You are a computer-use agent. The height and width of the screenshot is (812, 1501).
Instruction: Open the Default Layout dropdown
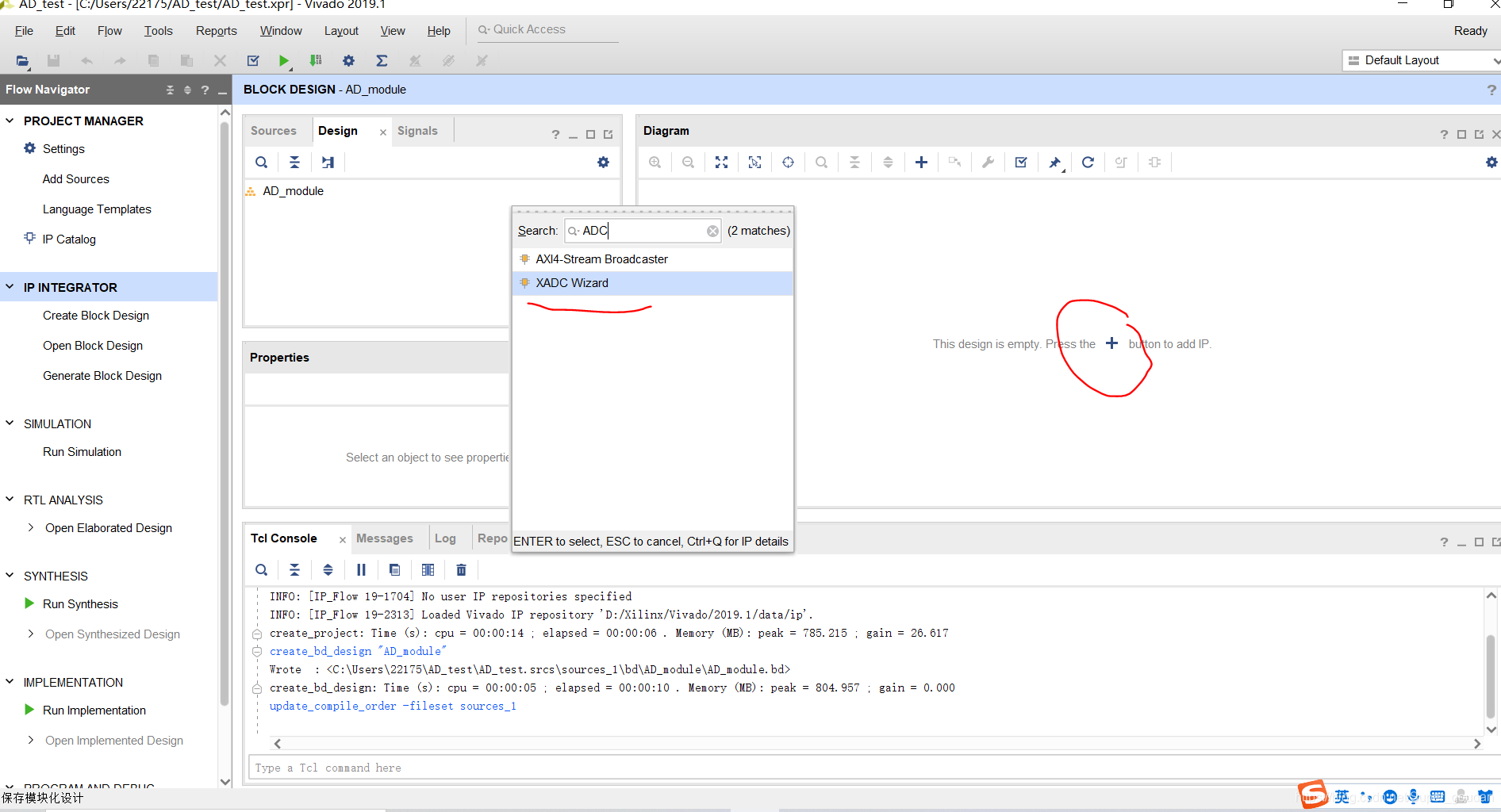(1421, 60)
